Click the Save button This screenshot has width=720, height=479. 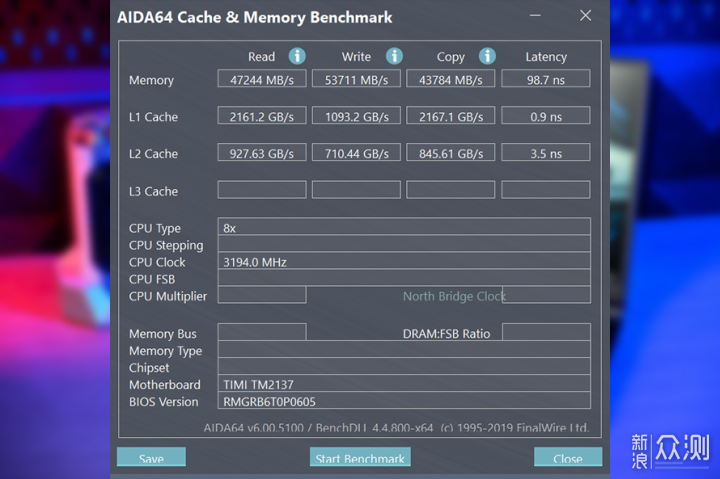click(x=152, y=457)
